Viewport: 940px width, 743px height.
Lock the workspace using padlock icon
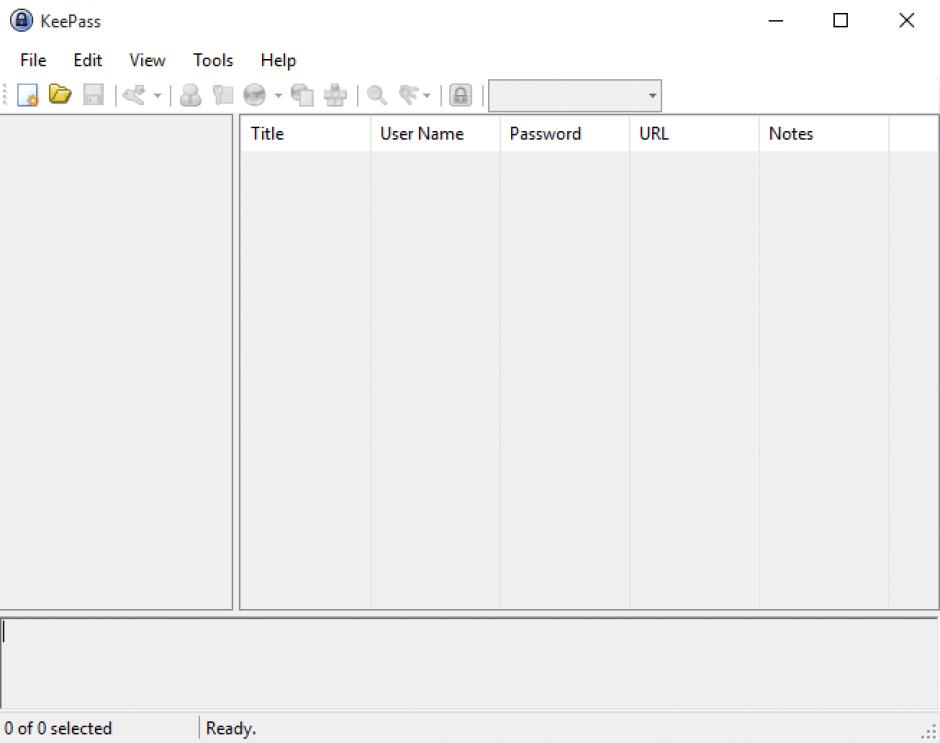[x=460, y=95]
